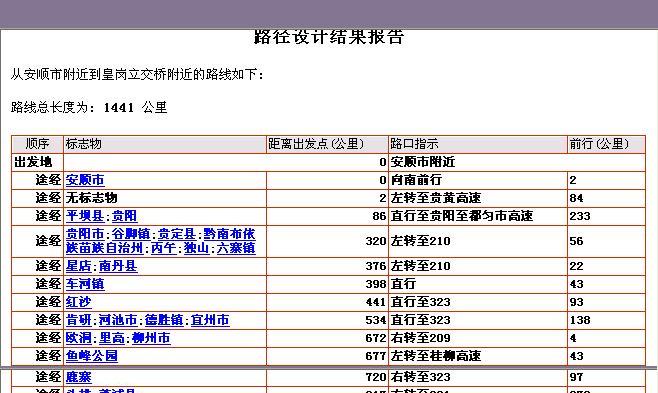Image resolution: width=658 pixels, height=393 pixels.
Task: Click the 柳州市 link
Action: click(x=151, y=338)
